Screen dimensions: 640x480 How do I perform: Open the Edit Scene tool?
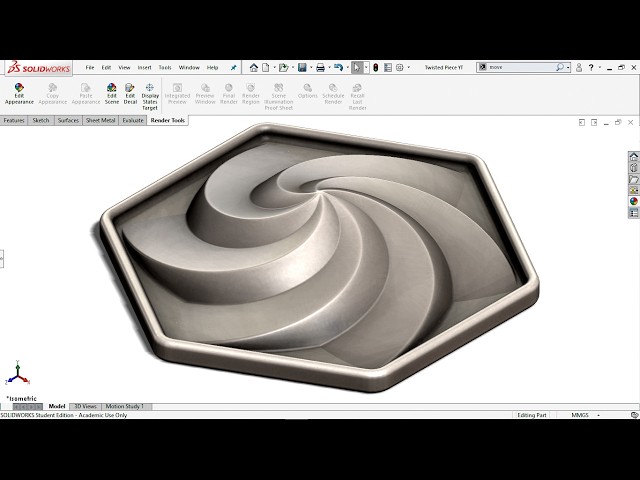point(111,94)
